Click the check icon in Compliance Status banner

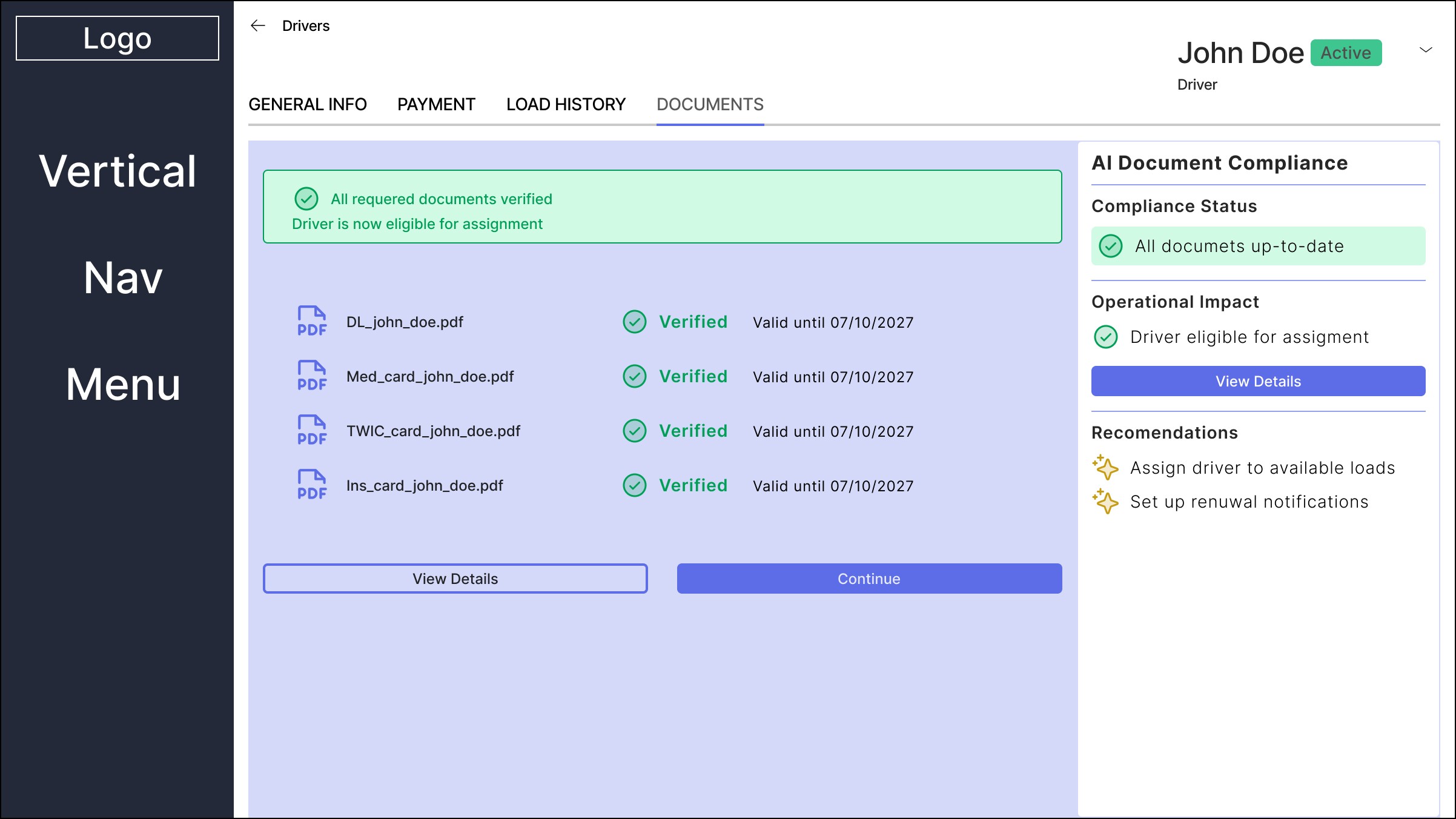[x=1111, y=246]
